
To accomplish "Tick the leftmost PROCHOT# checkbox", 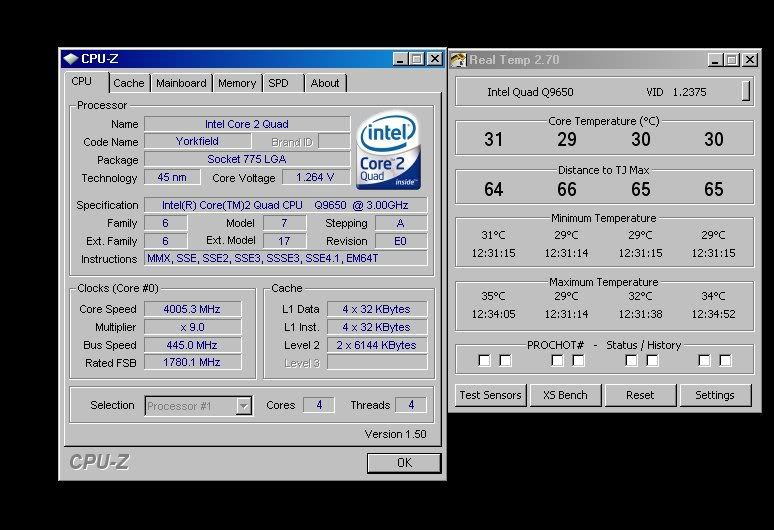I will pyautogui.click(x=484, y=360).
